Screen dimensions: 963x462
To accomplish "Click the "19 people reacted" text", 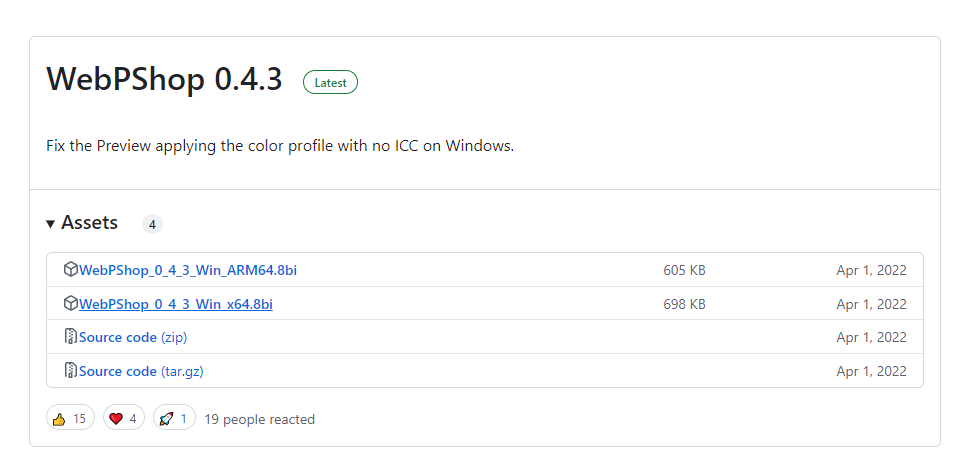I will pyautogui.click(x=259, y=420).
